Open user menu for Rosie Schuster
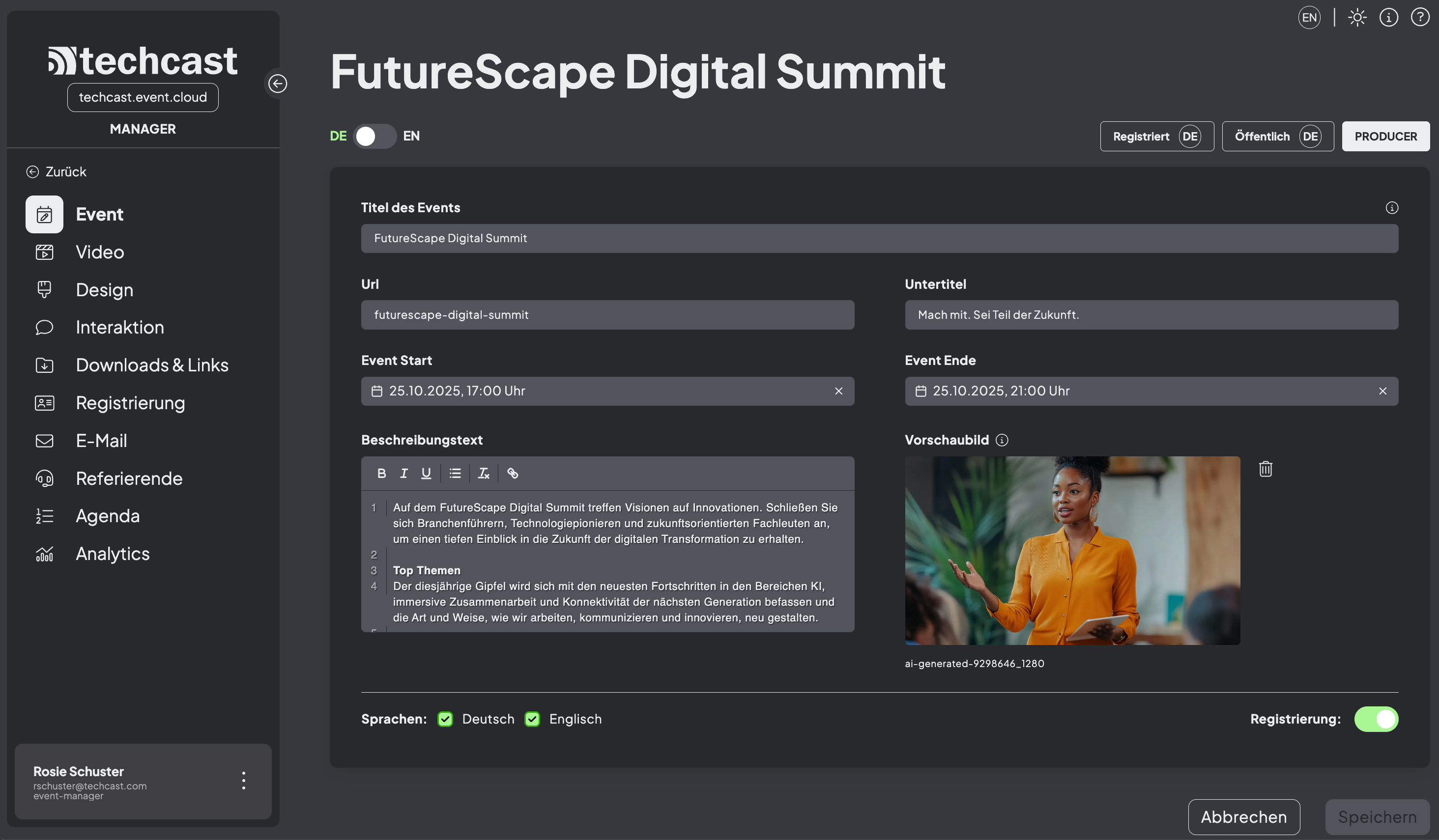This screenshot has height=840, width=1439. click(x=243, y=781)
